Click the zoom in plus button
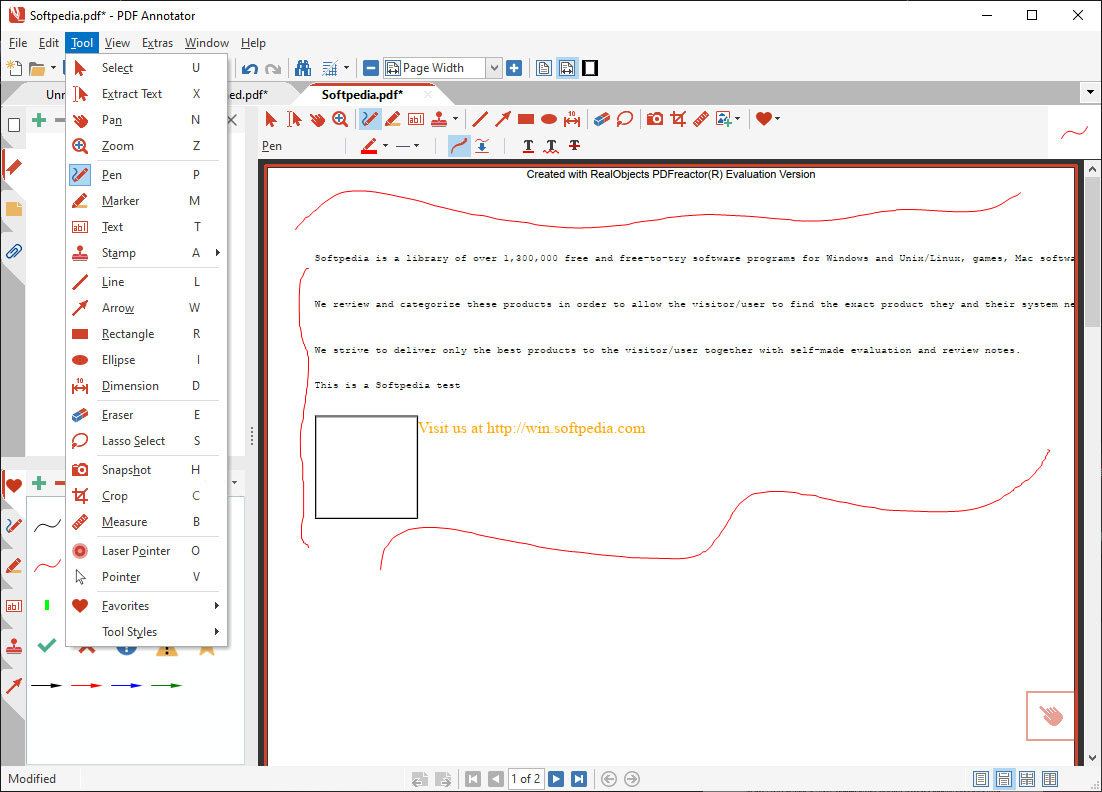1102x792 pixels. 514,68
